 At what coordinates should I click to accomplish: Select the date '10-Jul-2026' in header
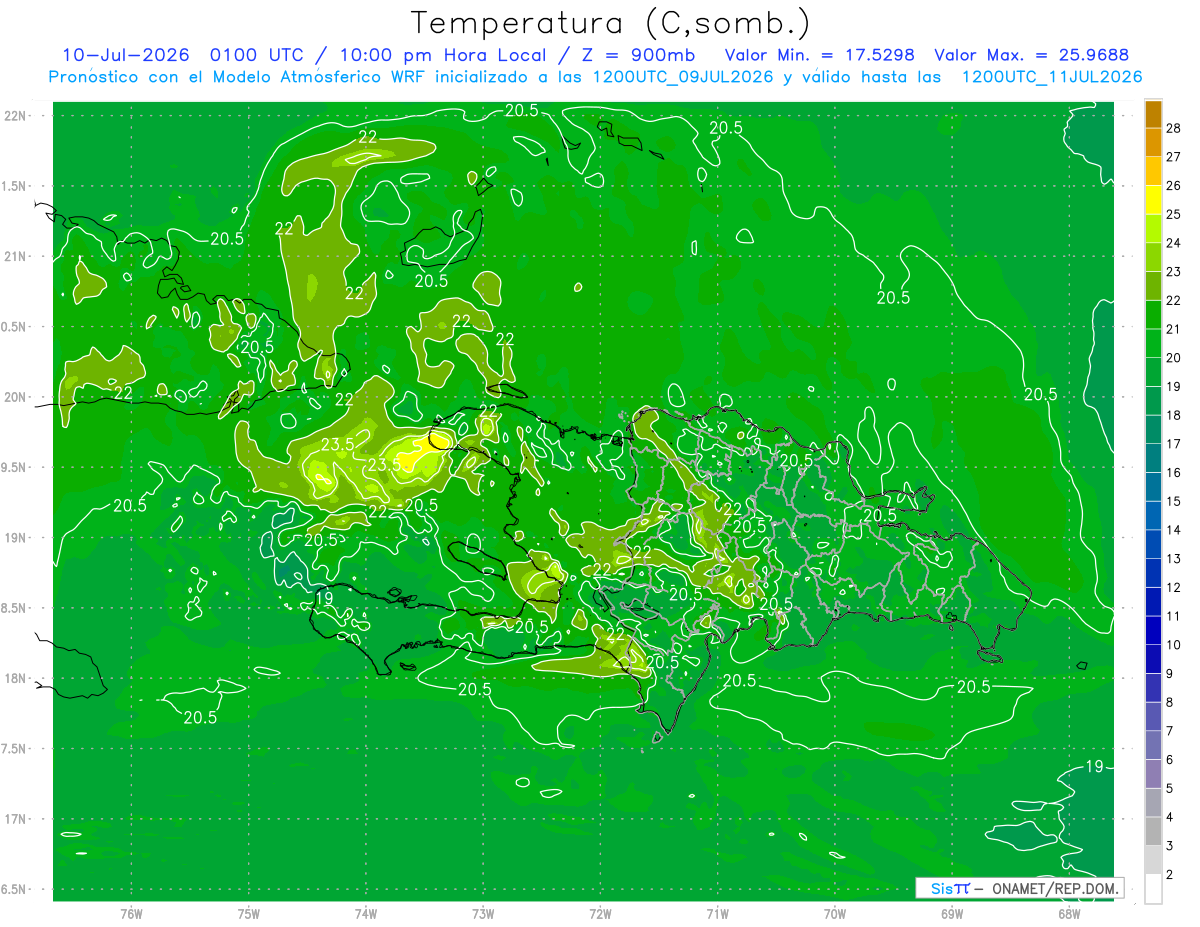click(126, 55)
